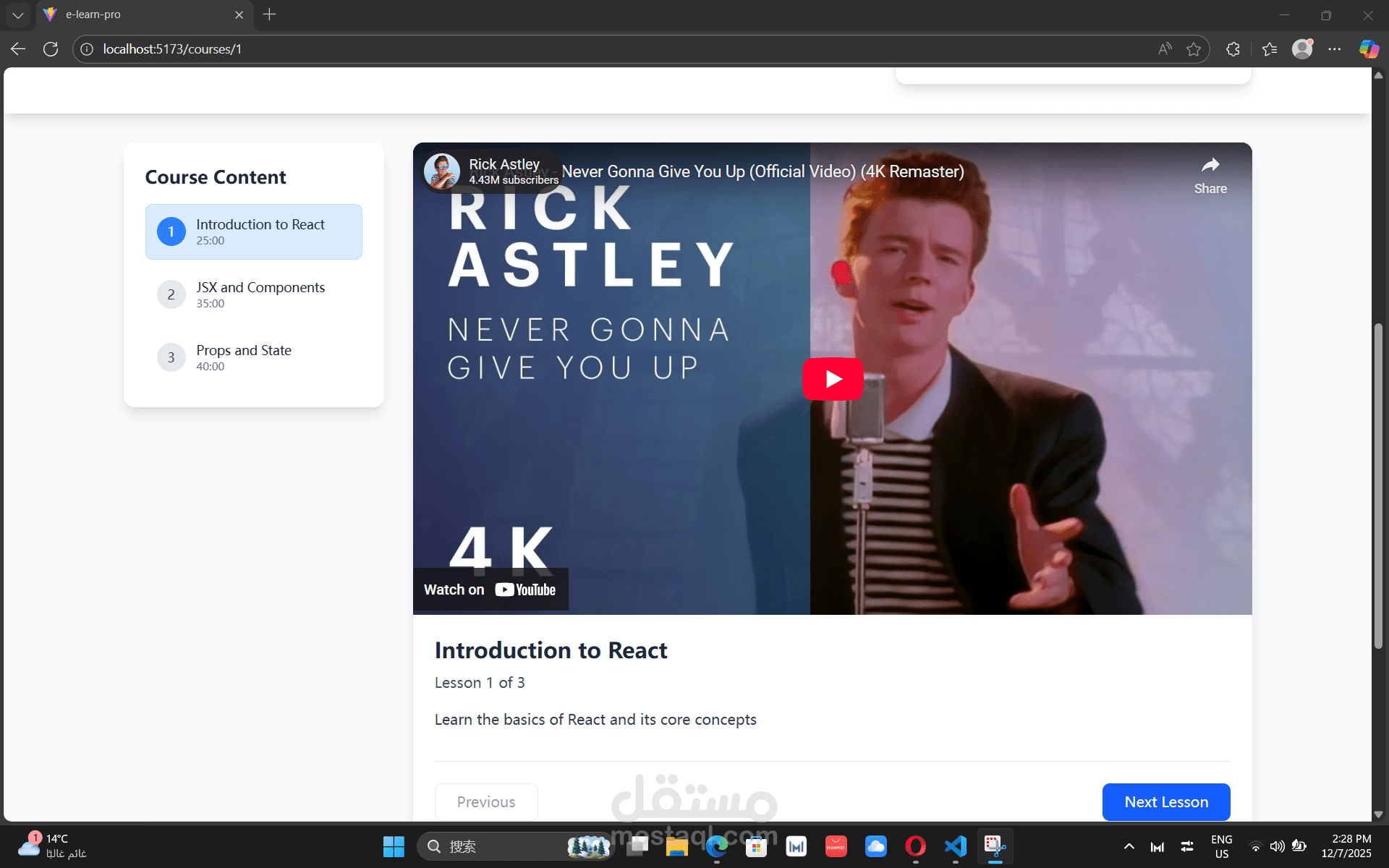Go to Next Lesson

point(1165,801)
